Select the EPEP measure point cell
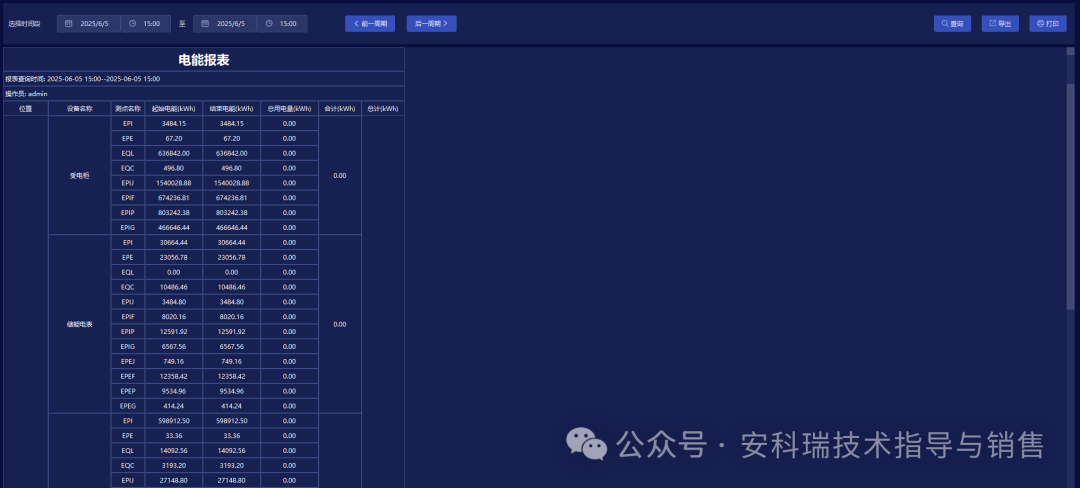The image size is (1080, 488). pyautogui.click(x=127, y=391)
